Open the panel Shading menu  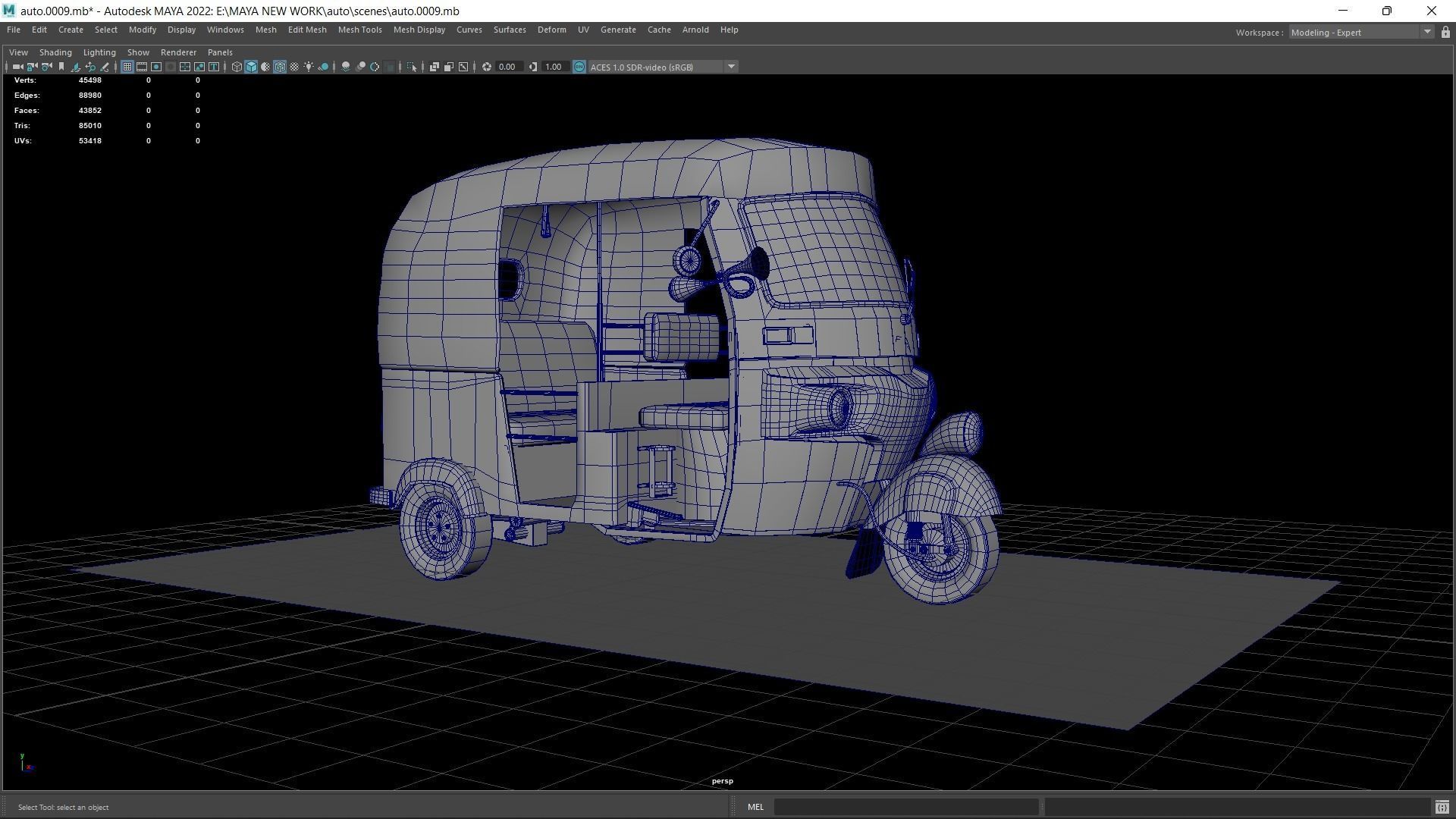coord(55,52)
